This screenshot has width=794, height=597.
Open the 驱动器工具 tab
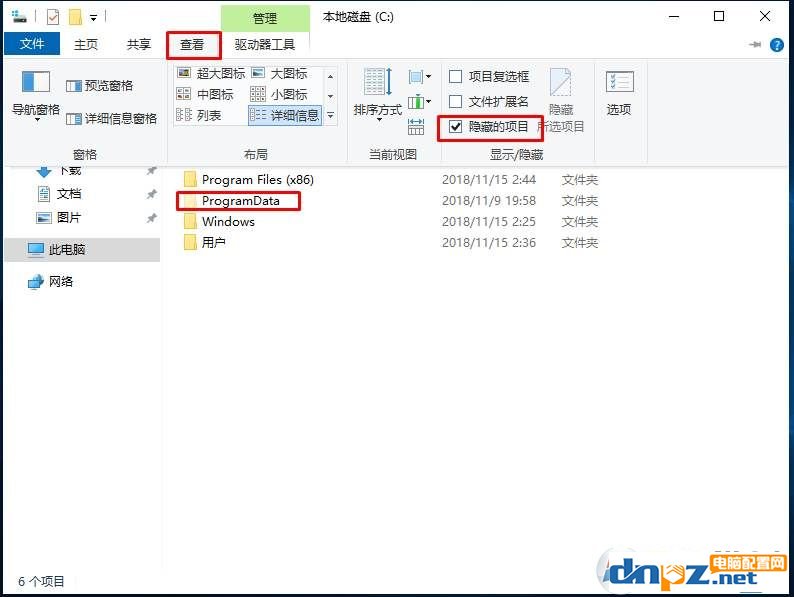(x=265, y=45)
